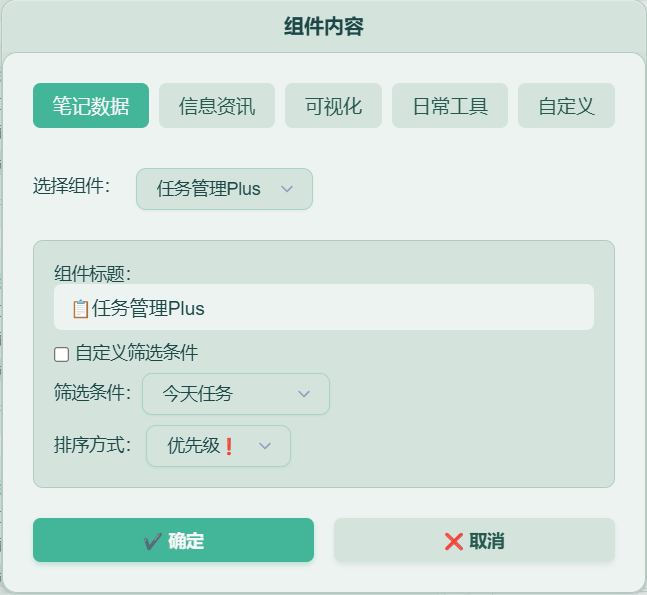Image resolution: width=647 pixels, height=595 pixels.
Task: Click the chevron arrow beside 今天任务
Action: 304,394
